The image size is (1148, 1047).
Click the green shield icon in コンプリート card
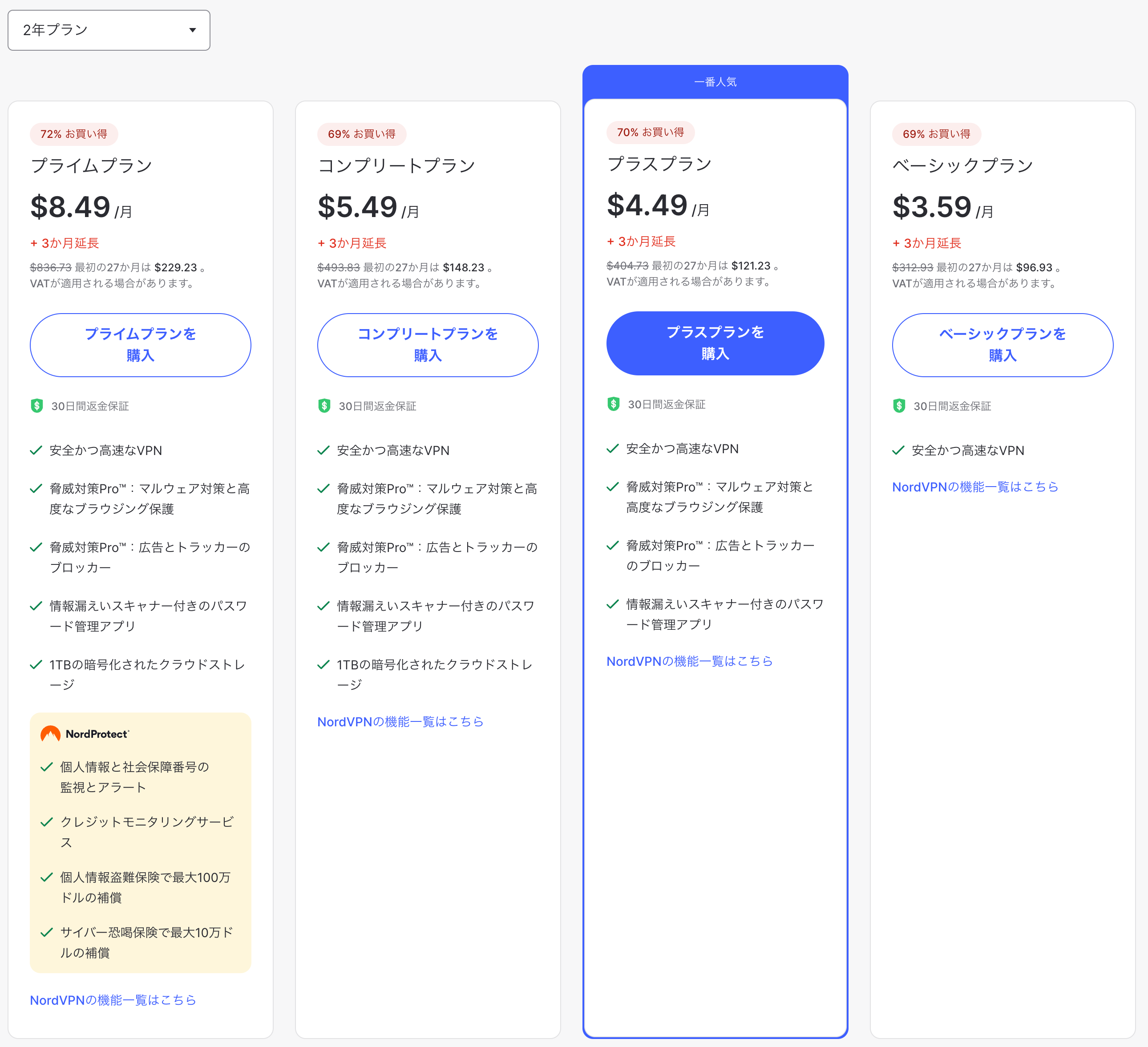point(324,405)
